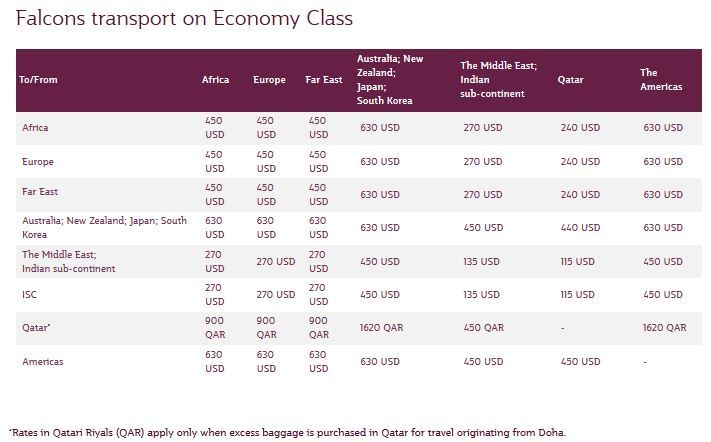Click the 'Qatar' column header
This screenshot has width=711, height=442.
point(570,80)
